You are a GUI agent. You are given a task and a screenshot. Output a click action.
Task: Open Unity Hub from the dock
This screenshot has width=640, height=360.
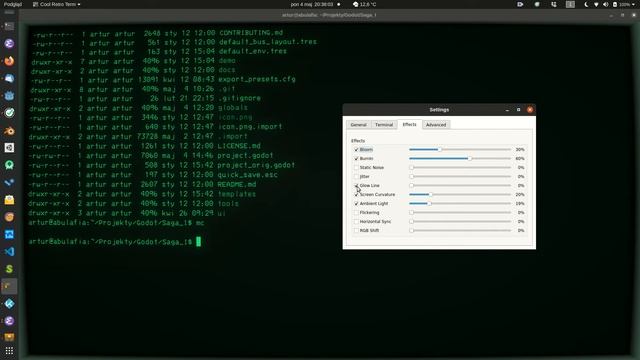tap(9, 148)
